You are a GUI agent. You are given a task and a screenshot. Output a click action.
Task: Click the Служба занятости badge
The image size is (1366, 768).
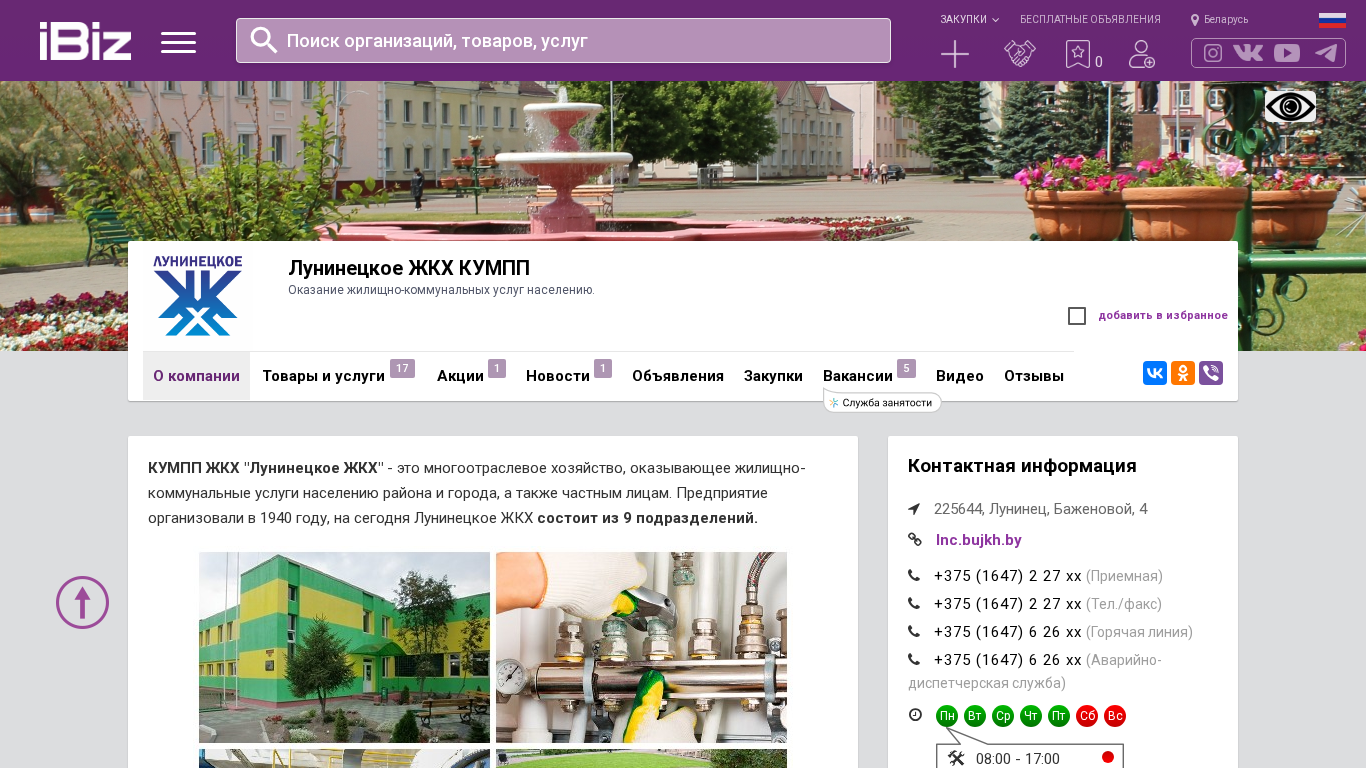pyautogui.click(x=882, y=402)
